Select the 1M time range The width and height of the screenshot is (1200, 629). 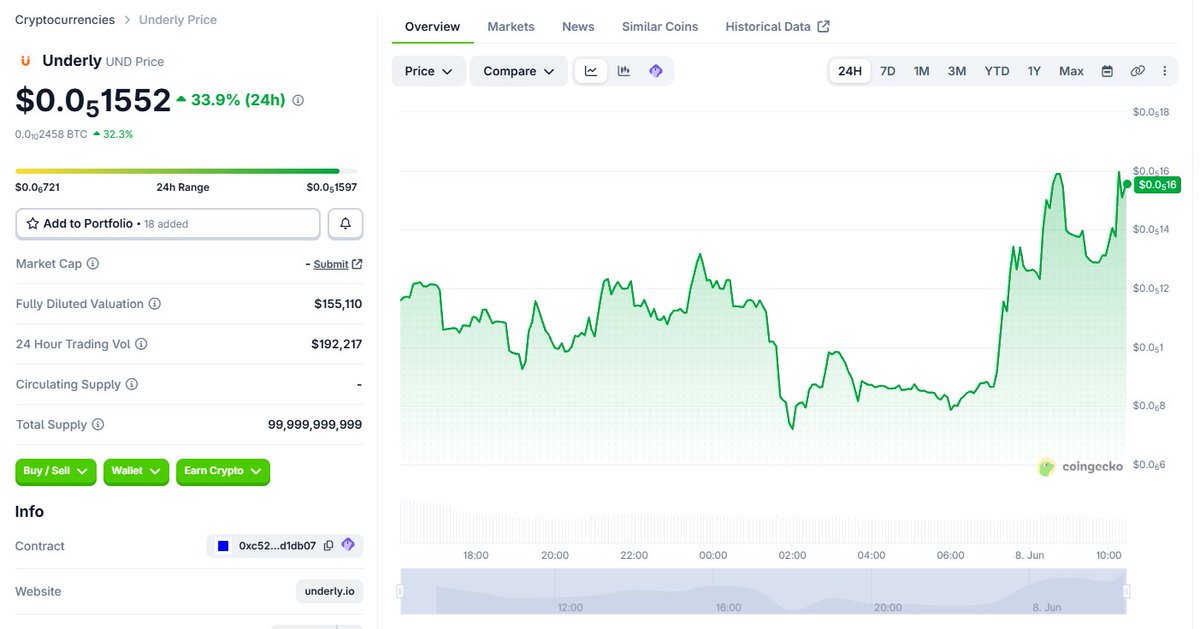(x=922, y=71)
